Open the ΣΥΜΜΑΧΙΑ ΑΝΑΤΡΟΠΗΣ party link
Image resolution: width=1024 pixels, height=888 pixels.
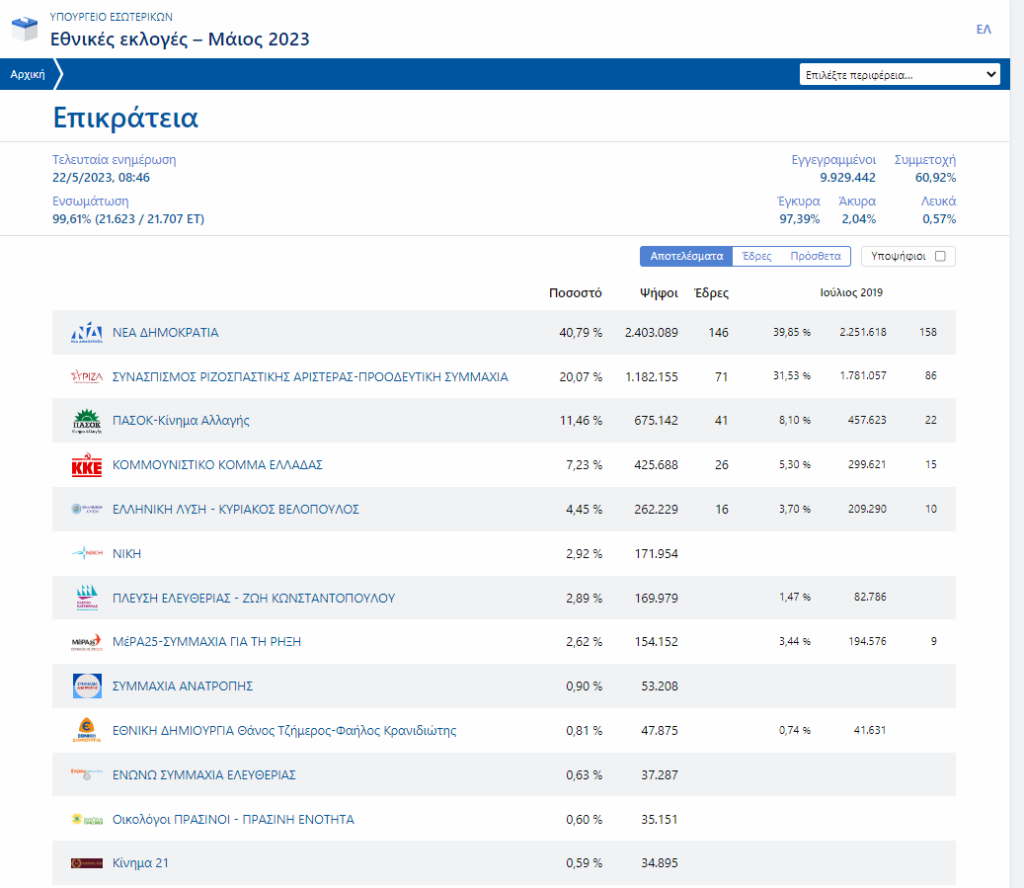(182, 686)
